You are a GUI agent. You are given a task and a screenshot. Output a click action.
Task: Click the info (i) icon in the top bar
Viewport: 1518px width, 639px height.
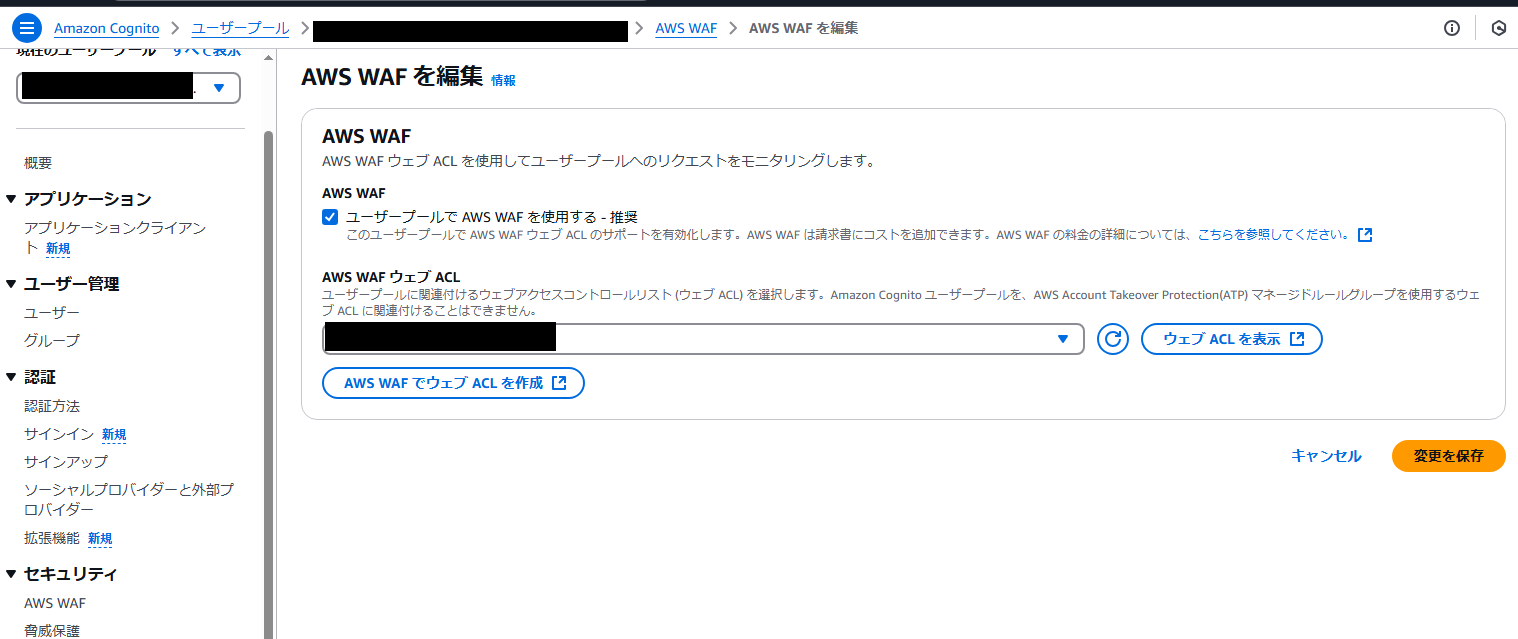1451,28
